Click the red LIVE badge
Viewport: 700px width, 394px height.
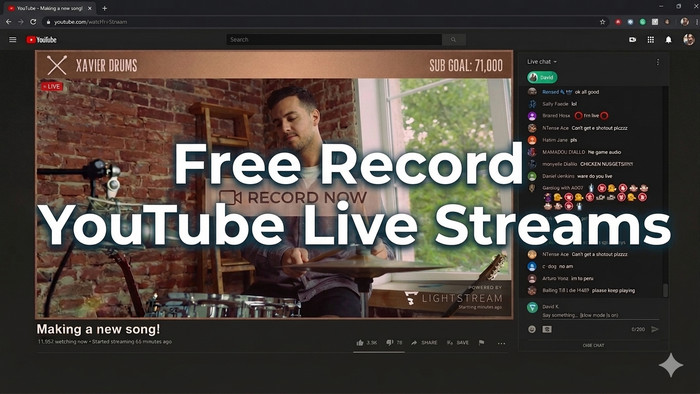pos(52,87)
